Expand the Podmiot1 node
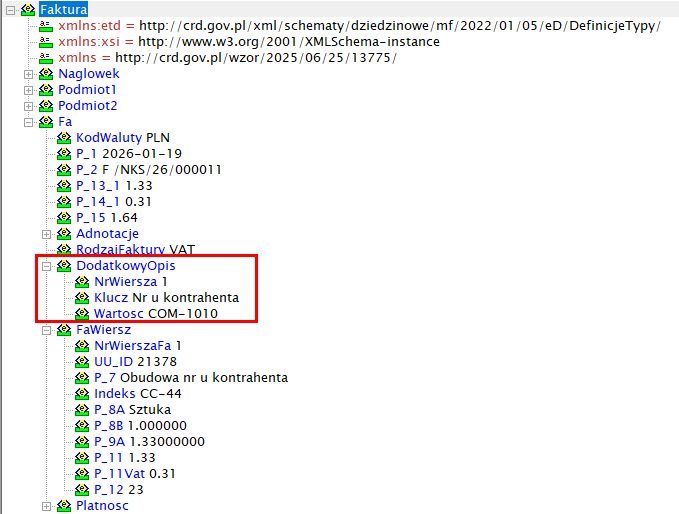The image size is (679, 514). (29, 90)
